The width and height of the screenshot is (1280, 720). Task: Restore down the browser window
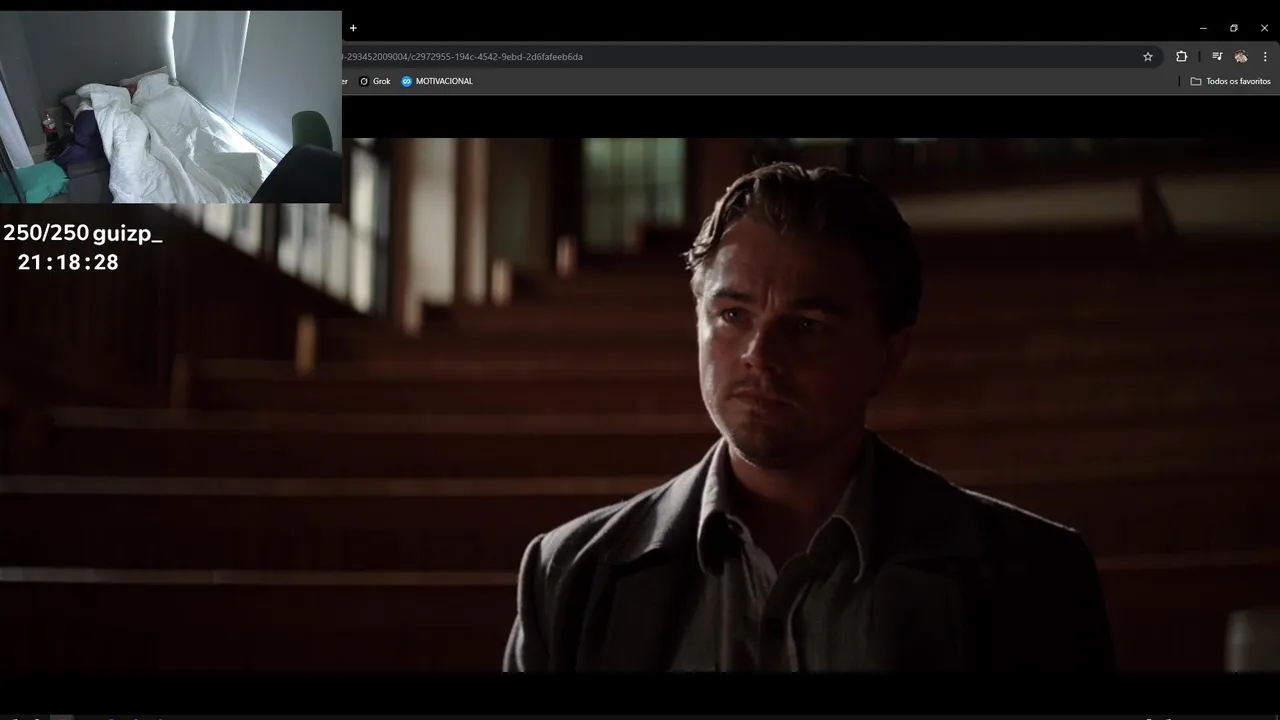click(x=1234, y=28)
